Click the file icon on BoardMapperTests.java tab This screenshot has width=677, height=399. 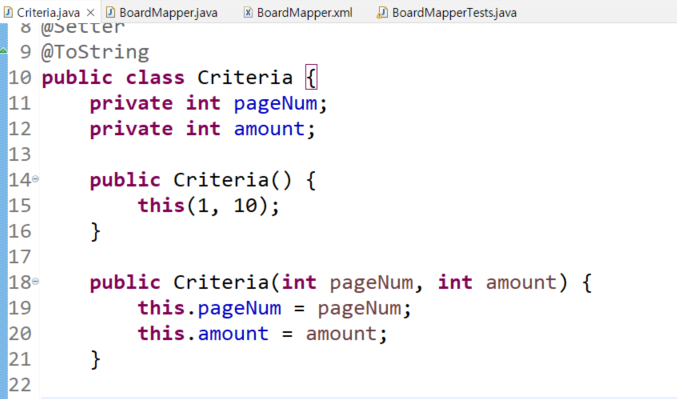(x=382, y=12)
